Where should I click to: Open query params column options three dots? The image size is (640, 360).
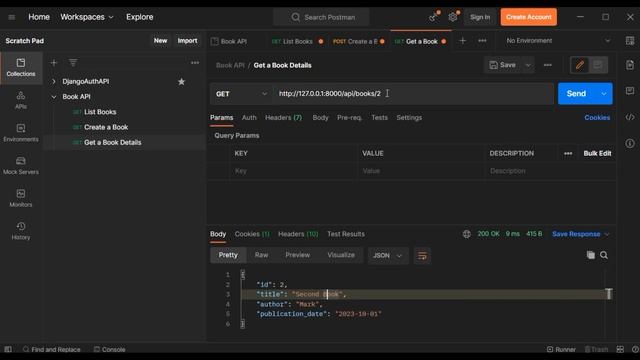[568, 153]
